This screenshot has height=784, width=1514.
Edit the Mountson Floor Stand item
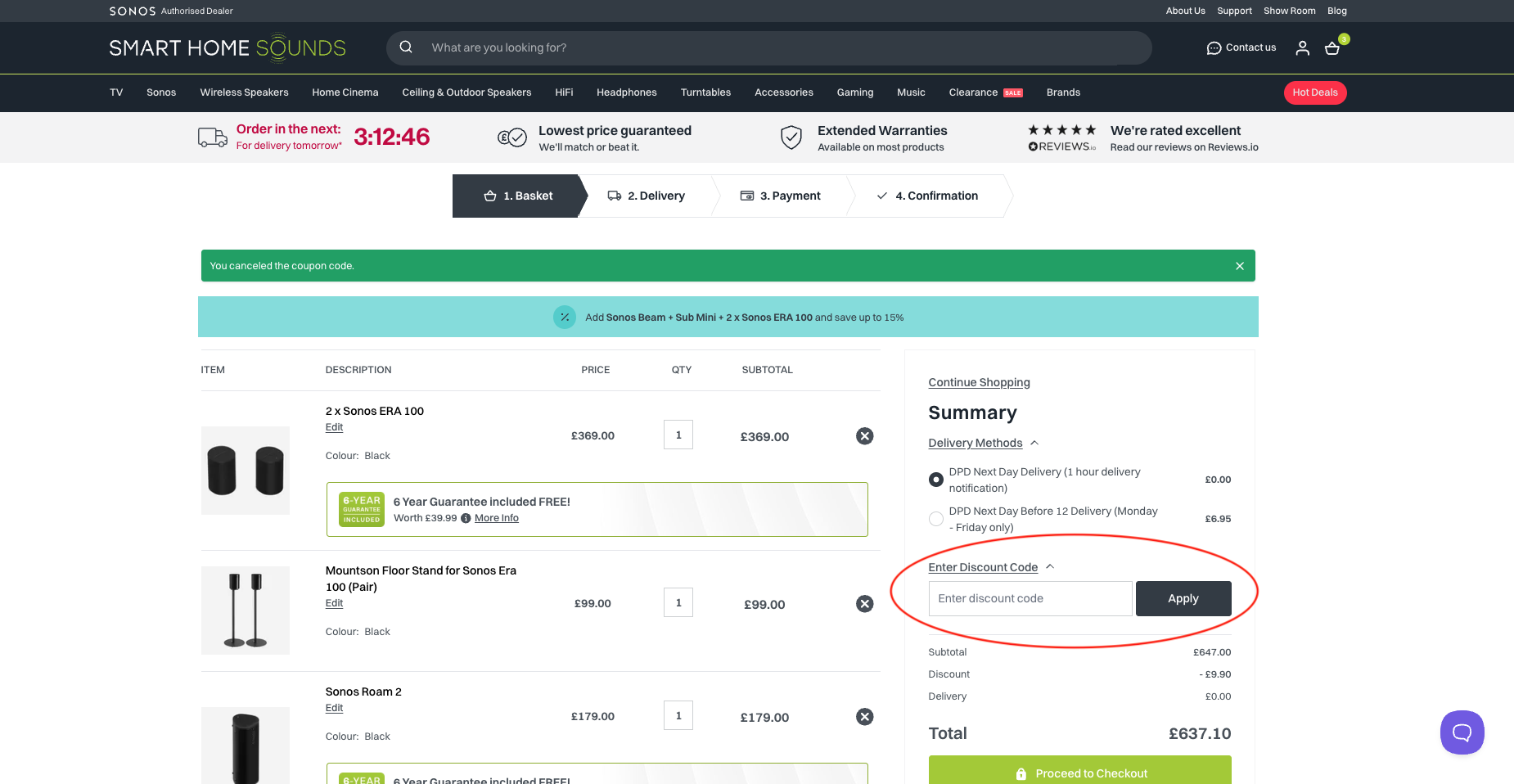click(x=334, y=603)
